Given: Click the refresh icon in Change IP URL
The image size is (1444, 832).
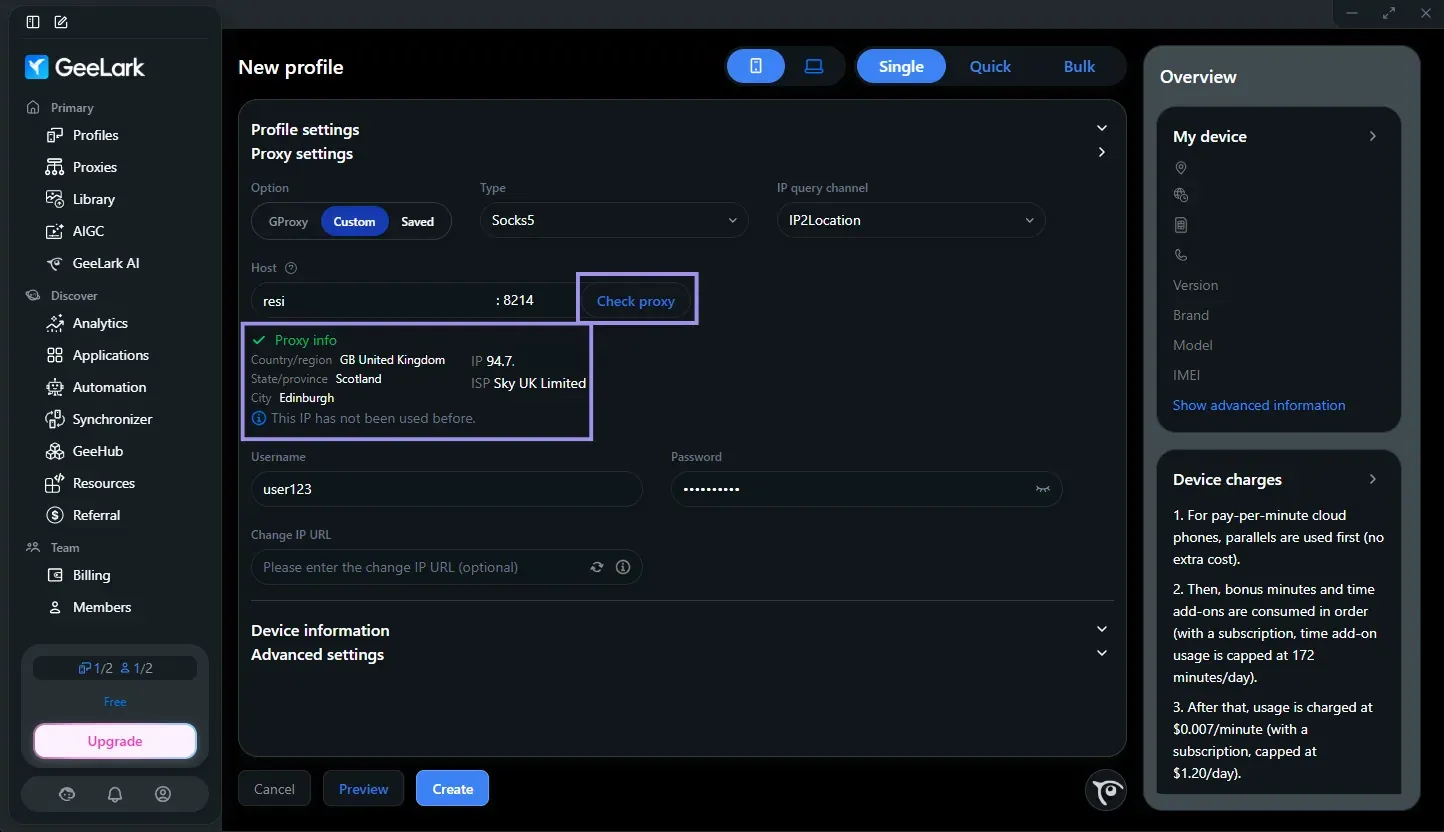Looking at the screenshot, I should (x=597, y=567).
